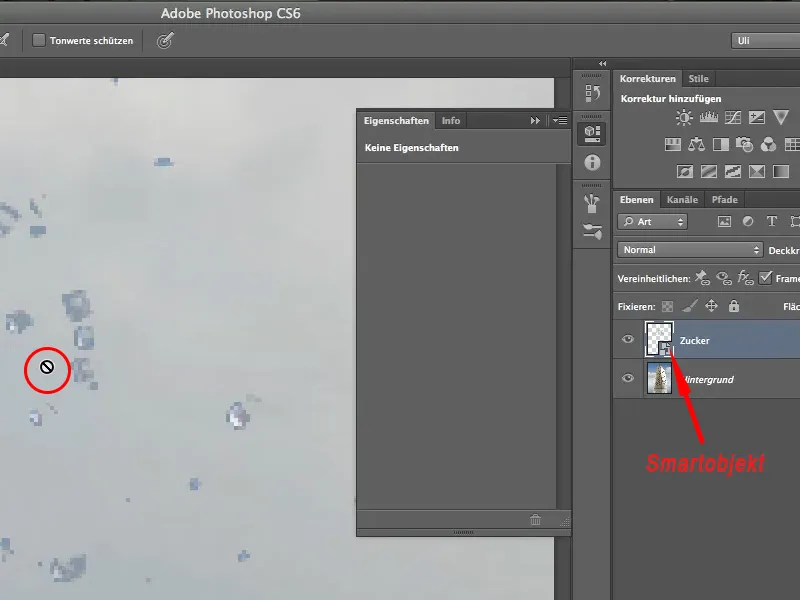This screenshot has width=800, height=600.
Task: Collapse the Eigenschaften panel with double arrows
Action: (x=535, y=120)
